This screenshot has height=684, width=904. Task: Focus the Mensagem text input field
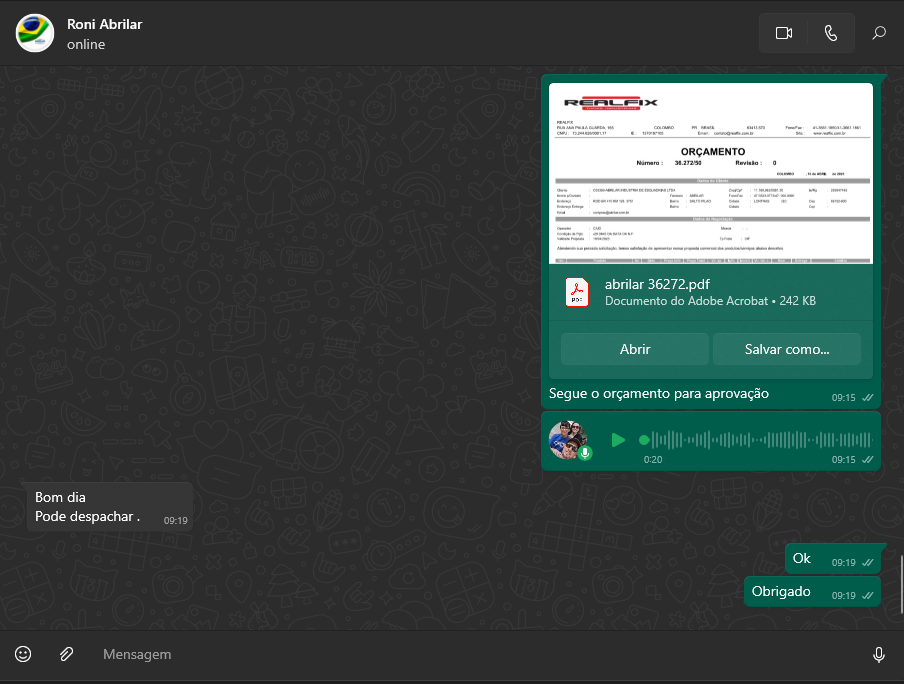(x=470, y=654)
